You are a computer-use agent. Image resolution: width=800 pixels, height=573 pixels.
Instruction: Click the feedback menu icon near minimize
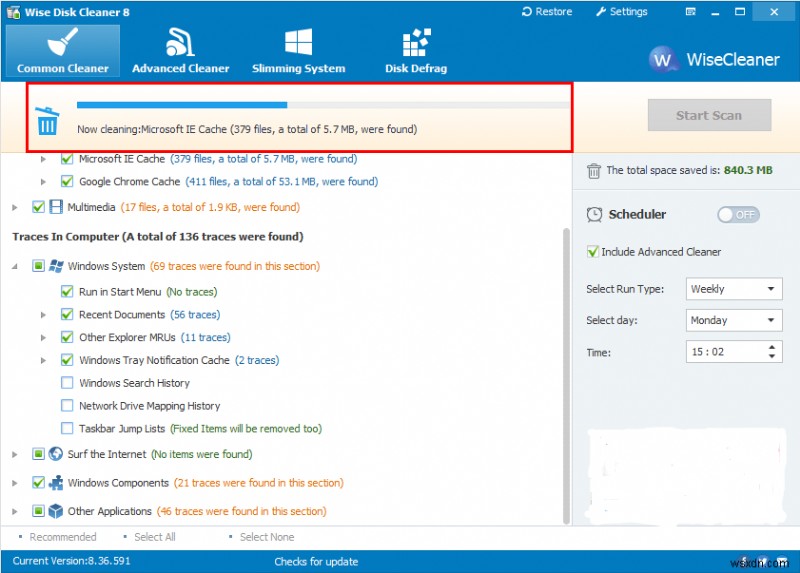coord(690,12)
